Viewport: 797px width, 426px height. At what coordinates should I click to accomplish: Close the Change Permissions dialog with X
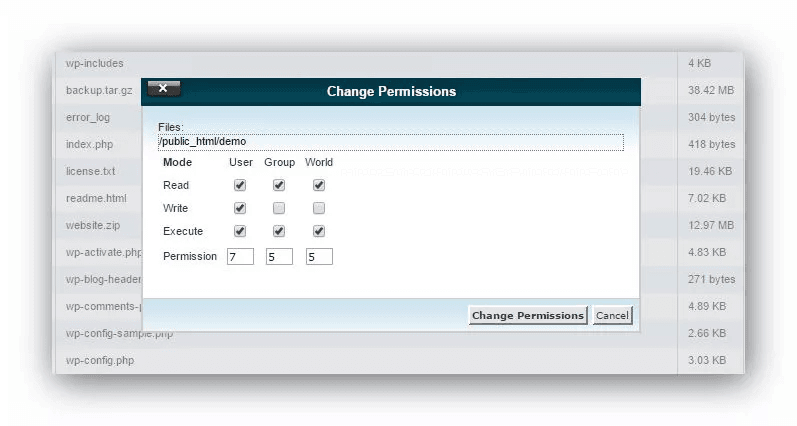click(164, 89)
